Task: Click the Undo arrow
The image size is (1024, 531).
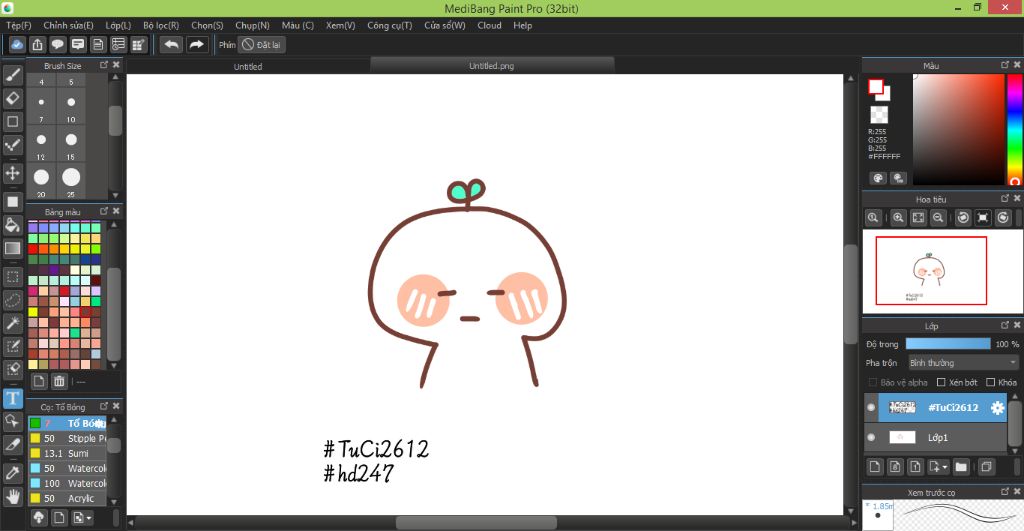Action: 171,44
